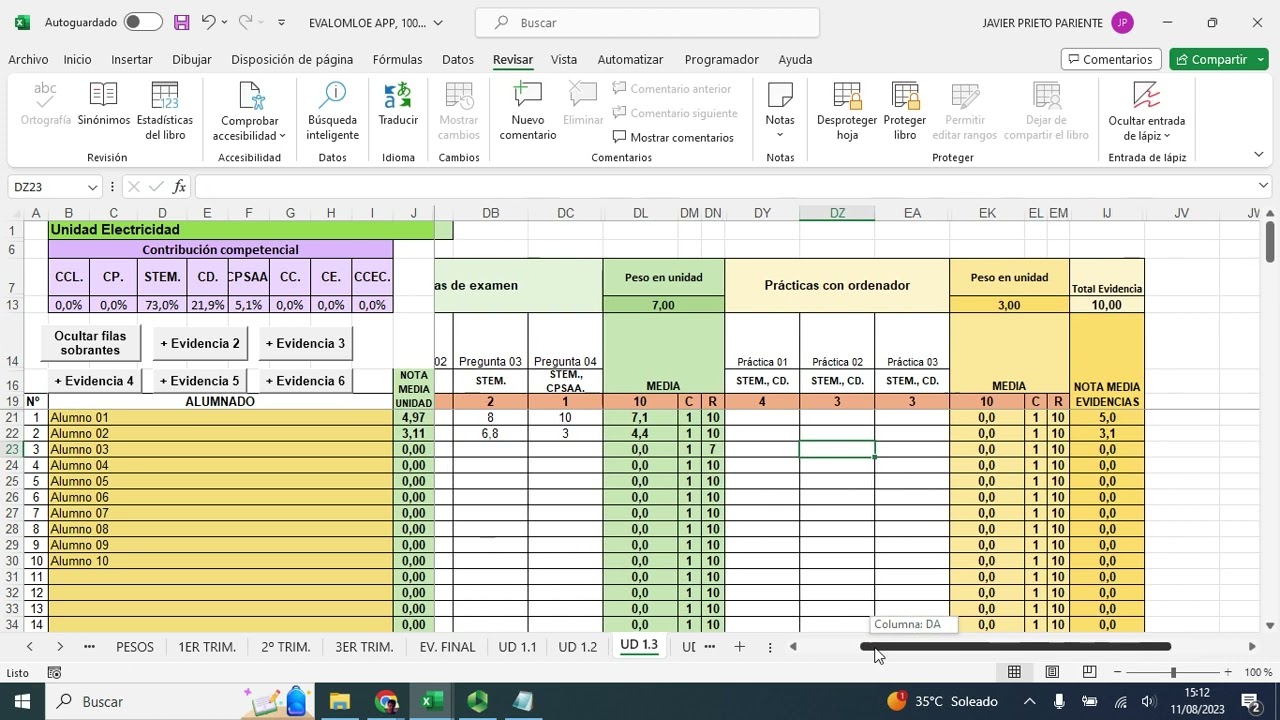1280x720 pixels.
Task: Open the Undo history dropdown arrow
Action: [x=225, y=22]
